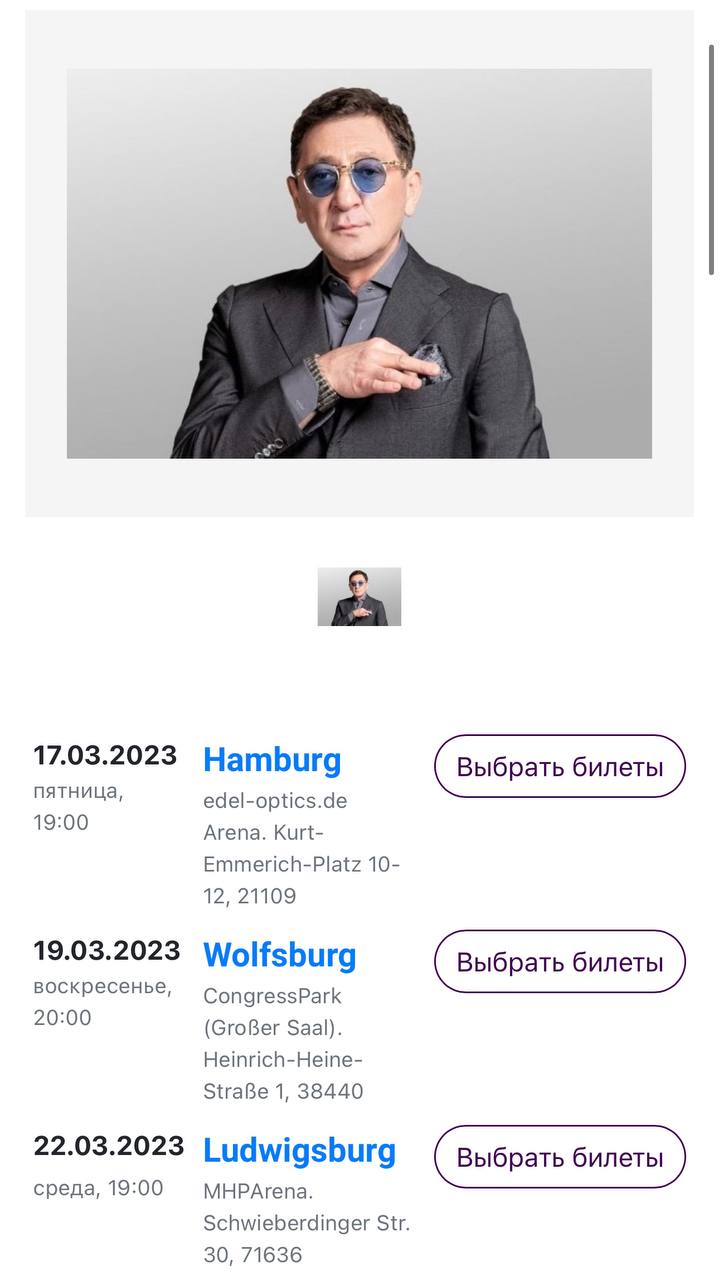719x1280 pixels.
Task: Click the среда, 19:00 time label
Action: pyautogui.click(x=98, y=1188)
